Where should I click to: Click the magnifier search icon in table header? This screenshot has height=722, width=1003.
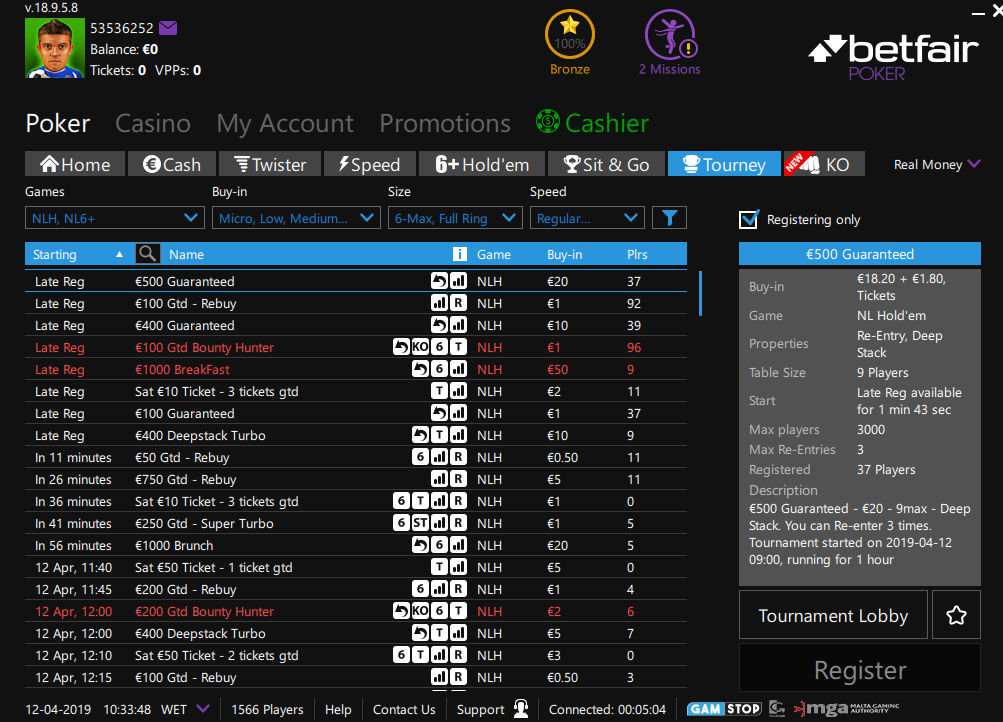[x=146, y=254]
